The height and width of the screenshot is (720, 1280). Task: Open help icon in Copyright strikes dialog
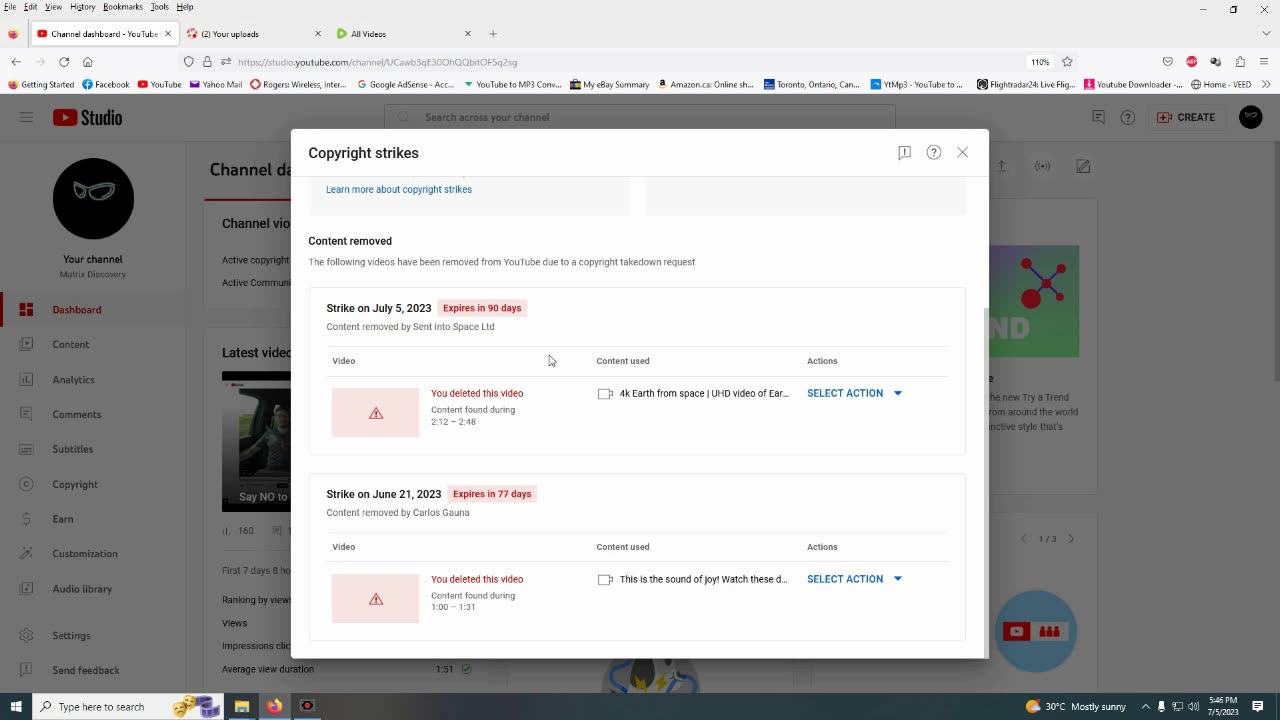(x=933, y=152)
